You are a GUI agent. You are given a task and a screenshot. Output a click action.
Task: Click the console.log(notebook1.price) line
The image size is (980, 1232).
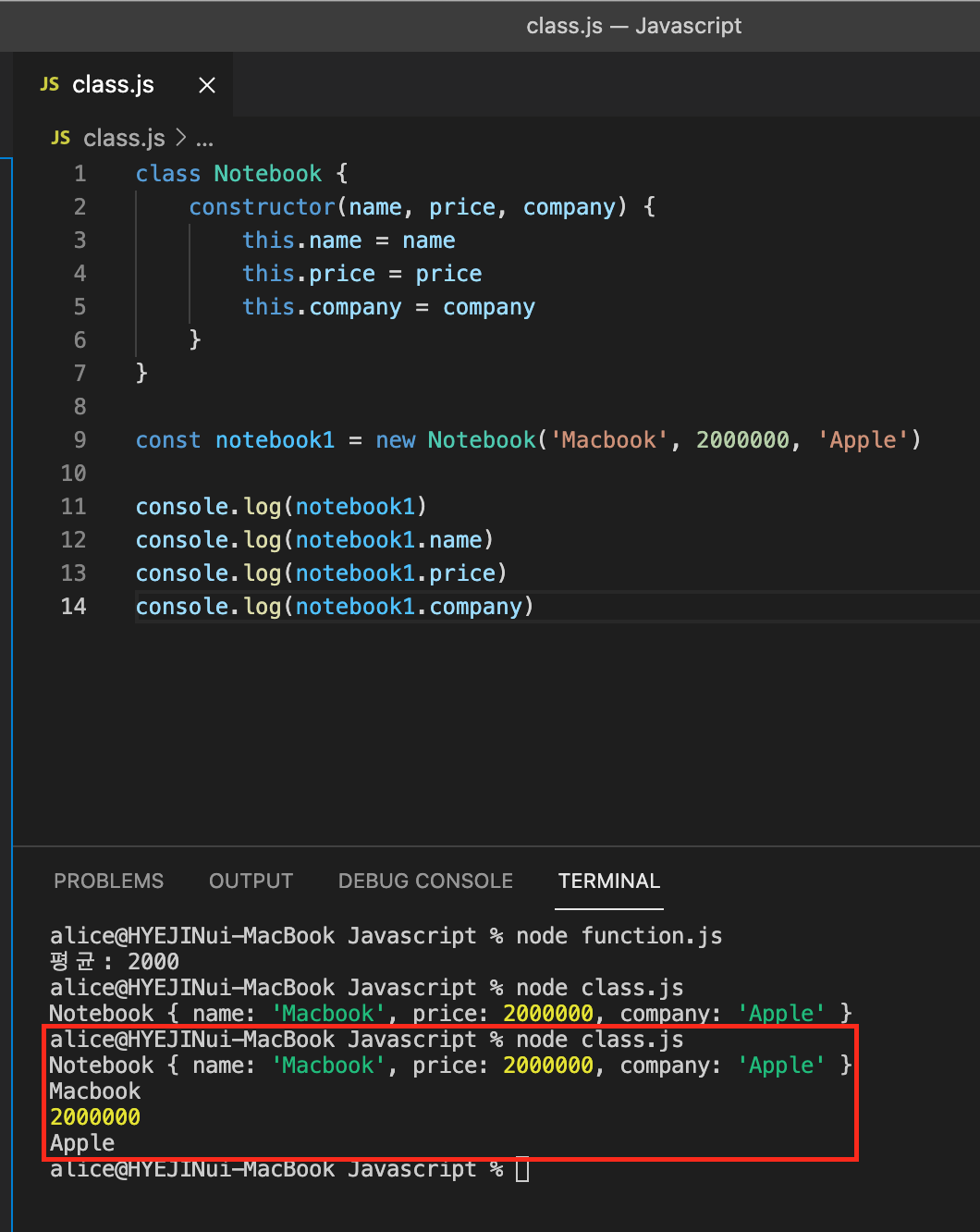pos(321,573)
